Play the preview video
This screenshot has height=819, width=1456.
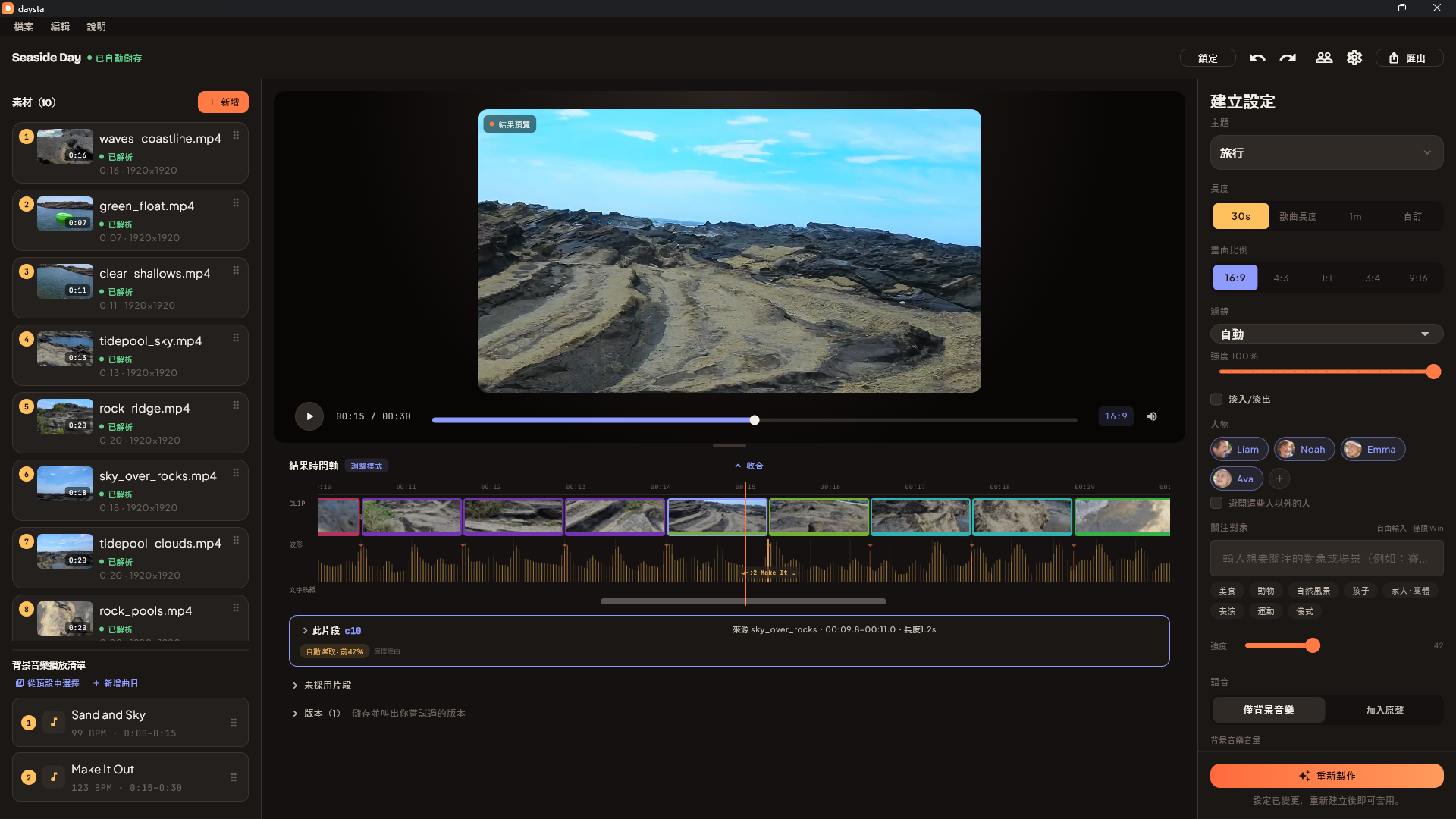point(309,416)
